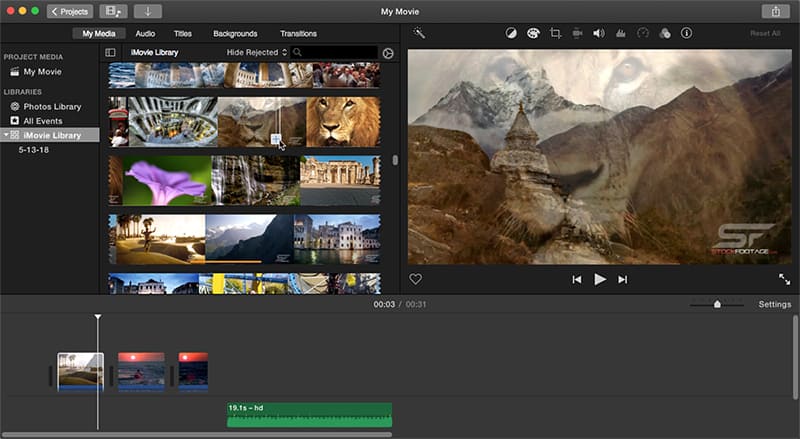
Task: Select the crowd clip in top row
Action: [x=346, y=75]
